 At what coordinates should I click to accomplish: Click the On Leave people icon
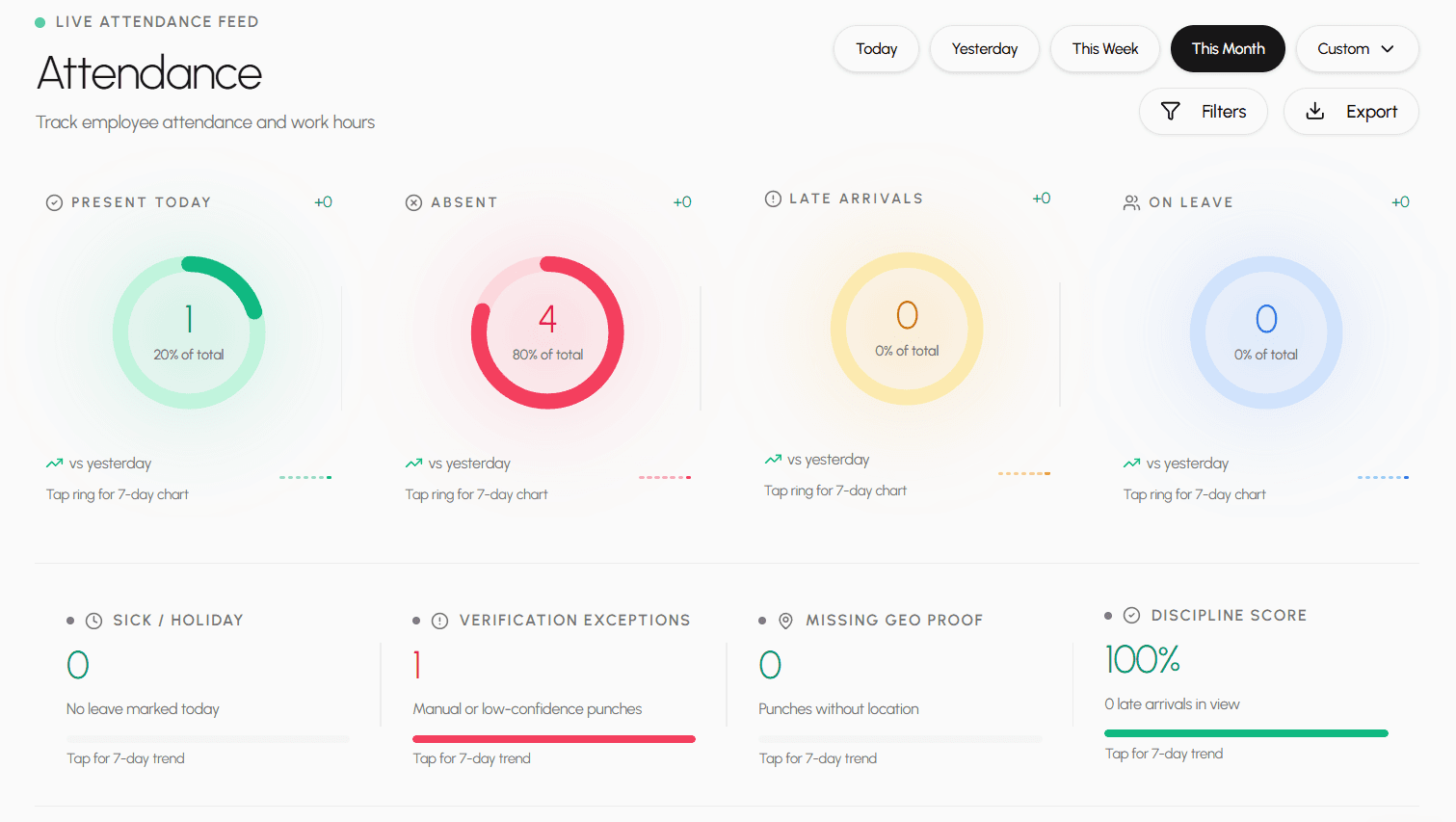[x=1132, y=202]
